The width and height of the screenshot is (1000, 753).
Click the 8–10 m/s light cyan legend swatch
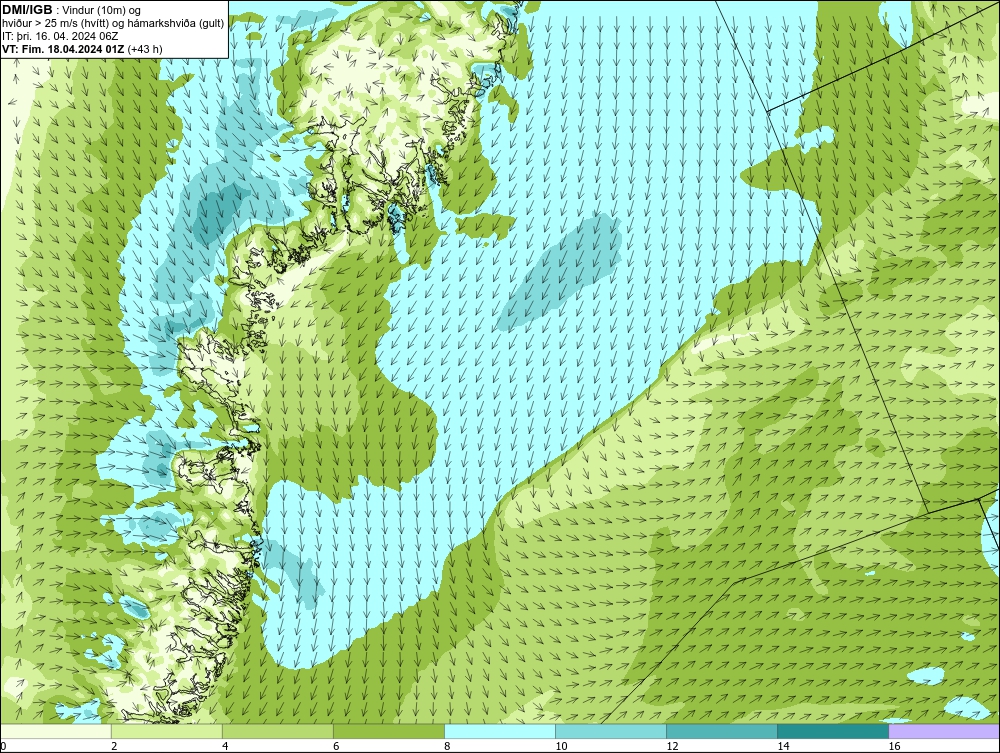(499, 731)
